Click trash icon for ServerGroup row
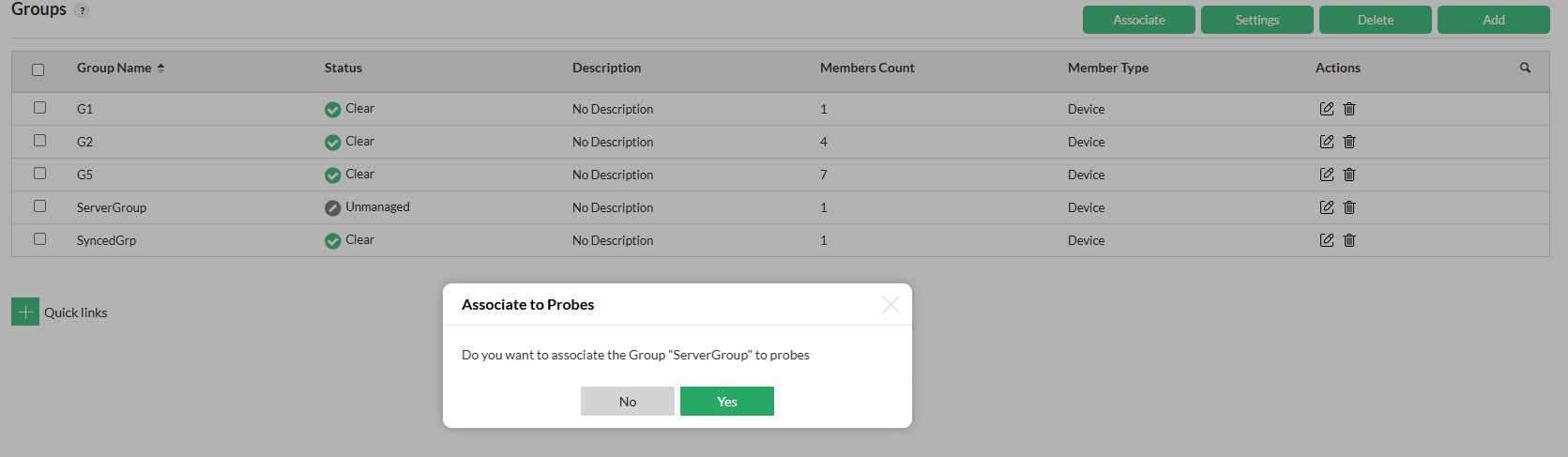The image size is (1568, 457). [x=1349, y=207]
